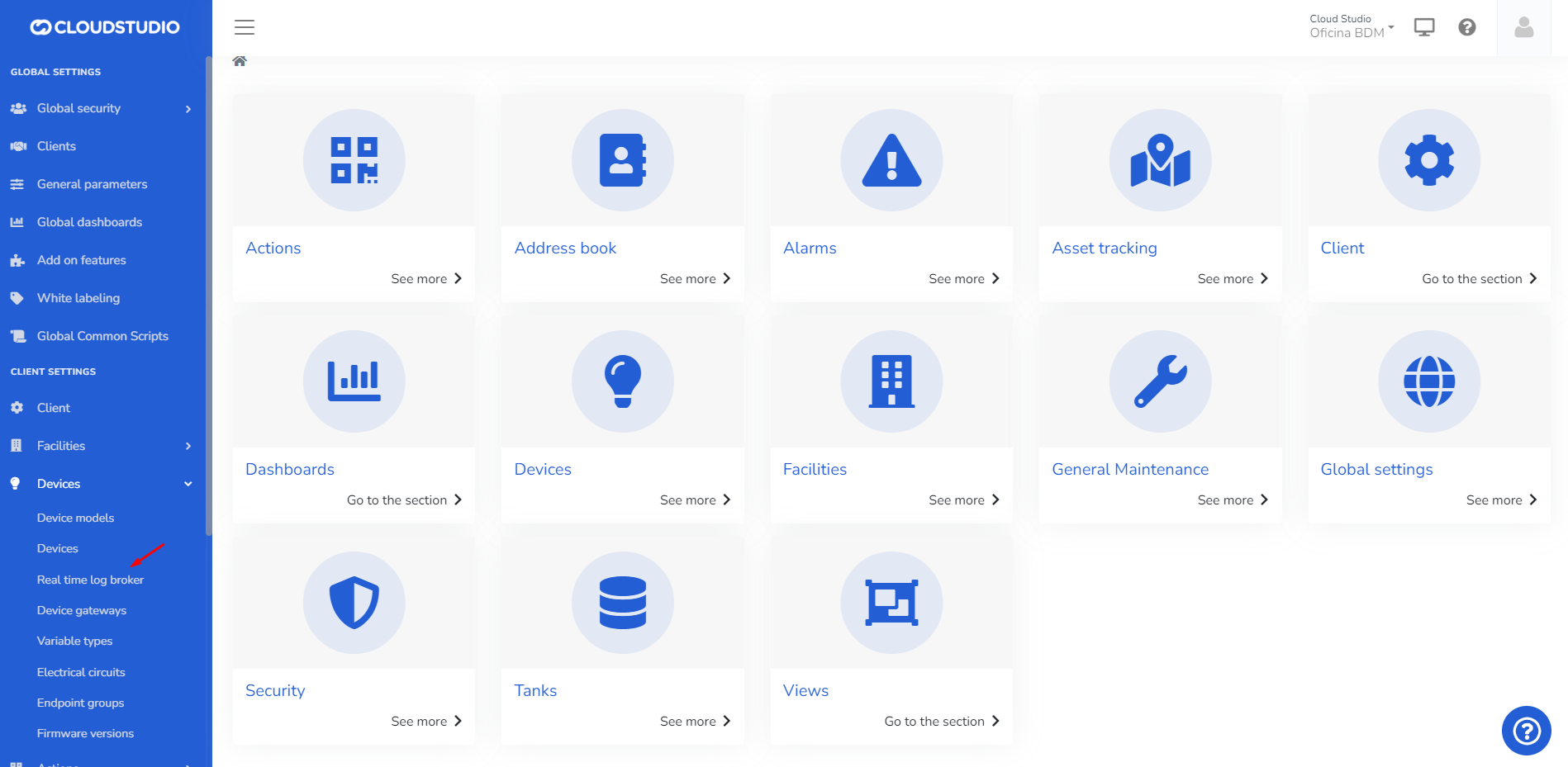Click Go to the section under Dashboards
This screenshot has width=1568, height=767.
click(x=404, y=500)
